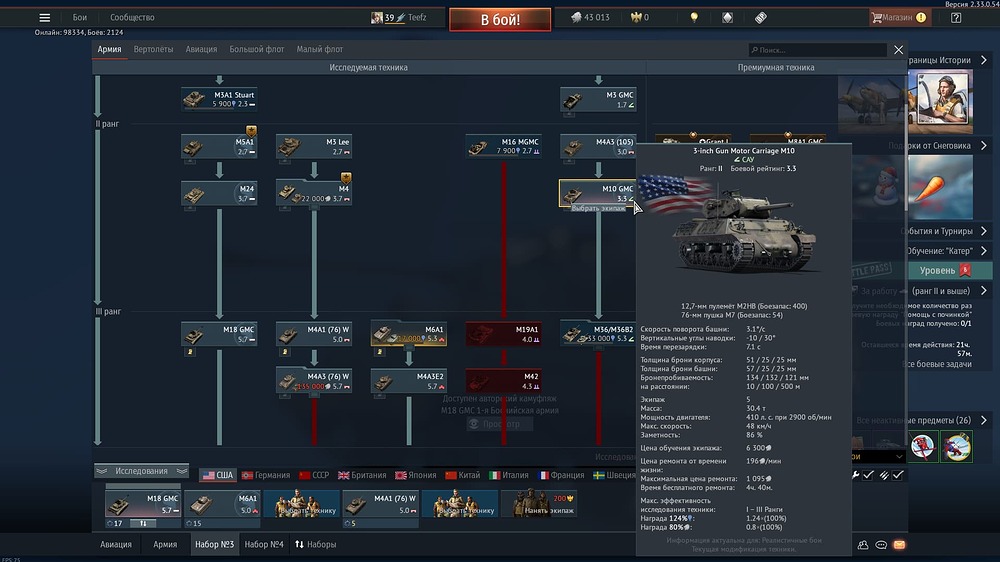Select the СССР nation tab
1000x562 pixels.
click(314, 475)
